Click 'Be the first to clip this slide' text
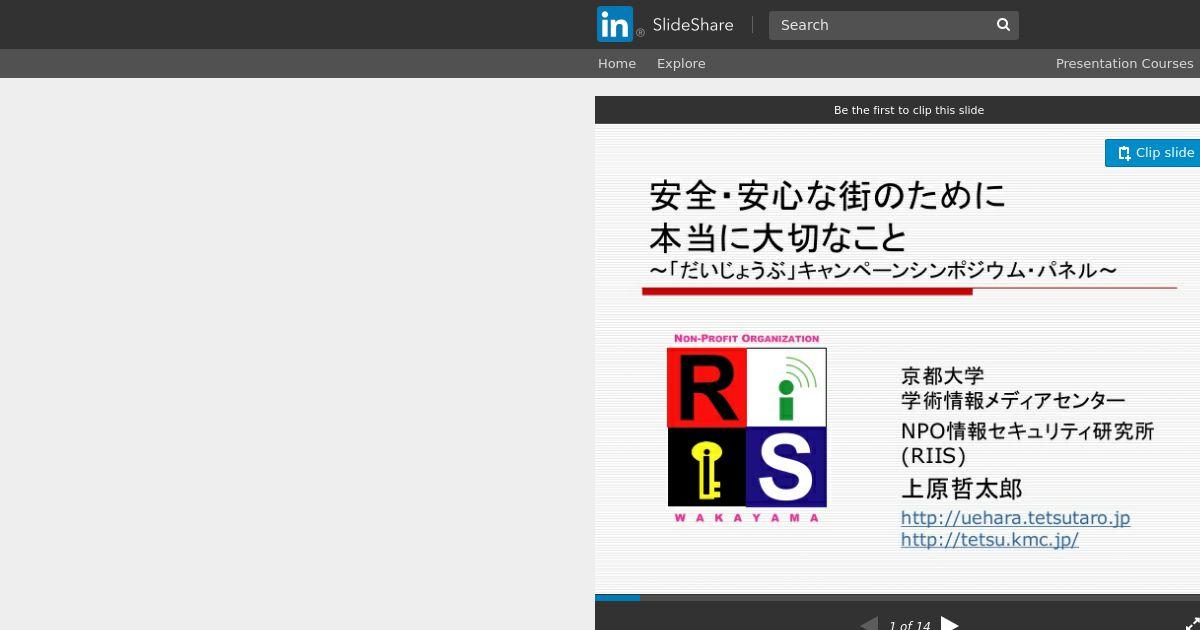Screen dimensions: 1200x630 tap(909, 110)
